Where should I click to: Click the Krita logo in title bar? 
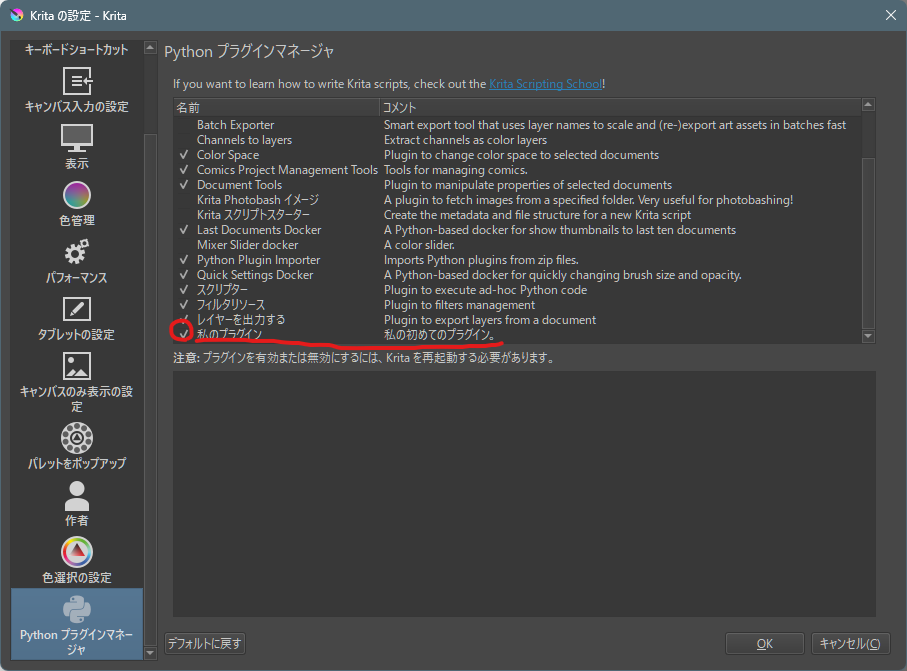pyautogui.click(x=17, y=15)
